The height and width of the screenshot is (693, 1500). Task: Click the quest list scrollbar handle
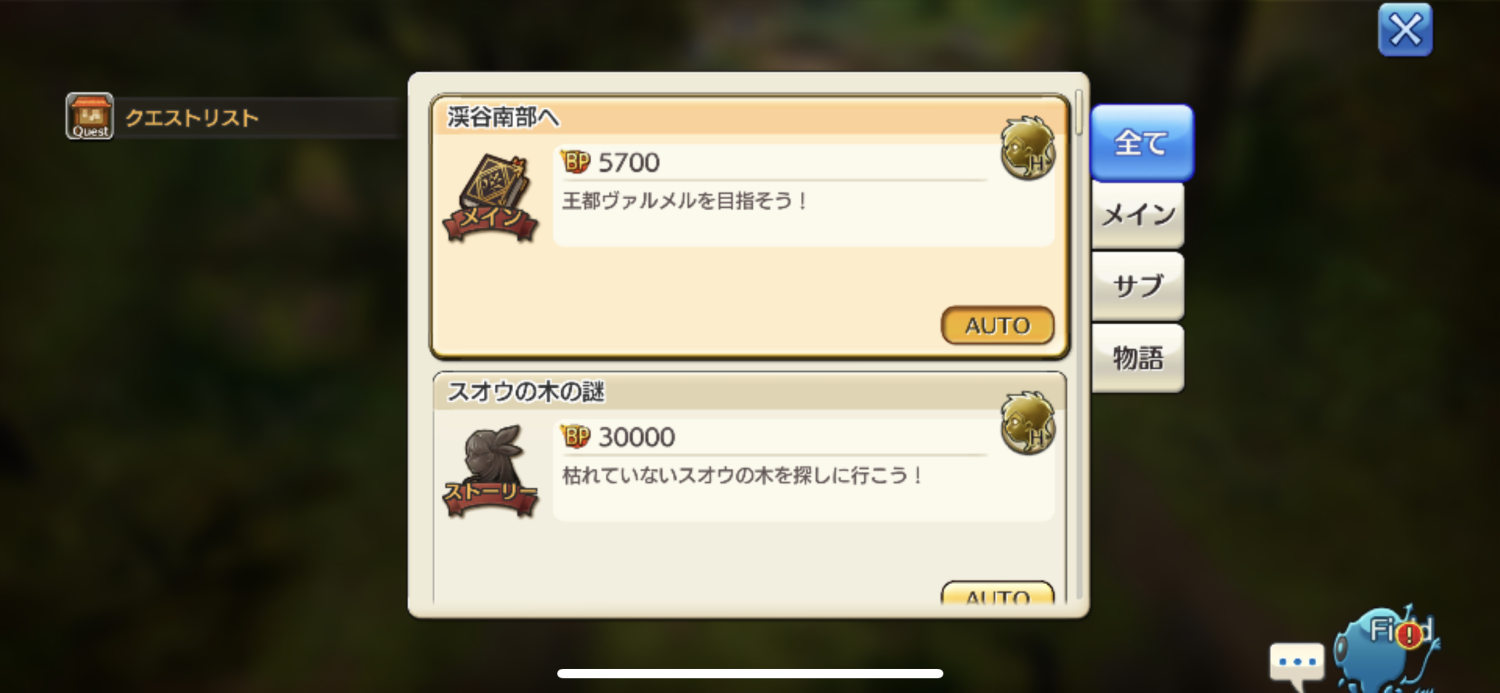pyautogui.click(x=1079, y=112)
